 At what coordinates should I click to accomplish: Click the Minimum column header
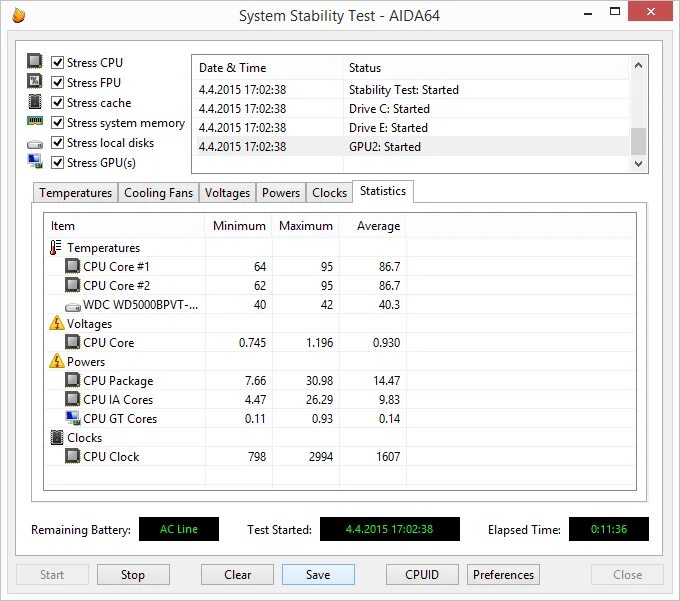click(239, 226)
